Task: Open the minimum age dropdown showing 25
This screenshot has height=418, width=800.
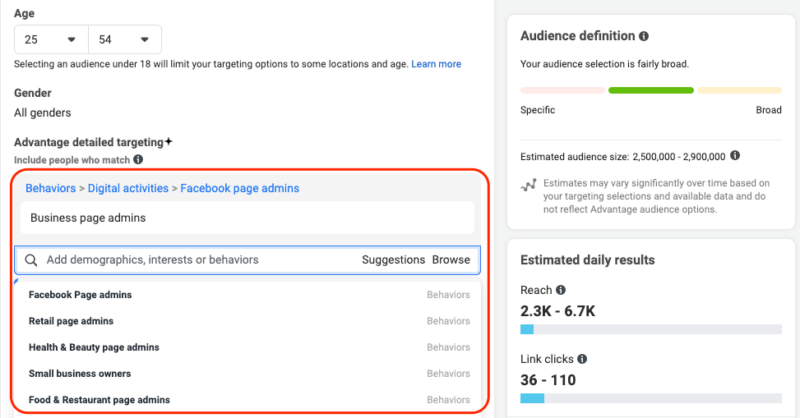Action: 51,40
